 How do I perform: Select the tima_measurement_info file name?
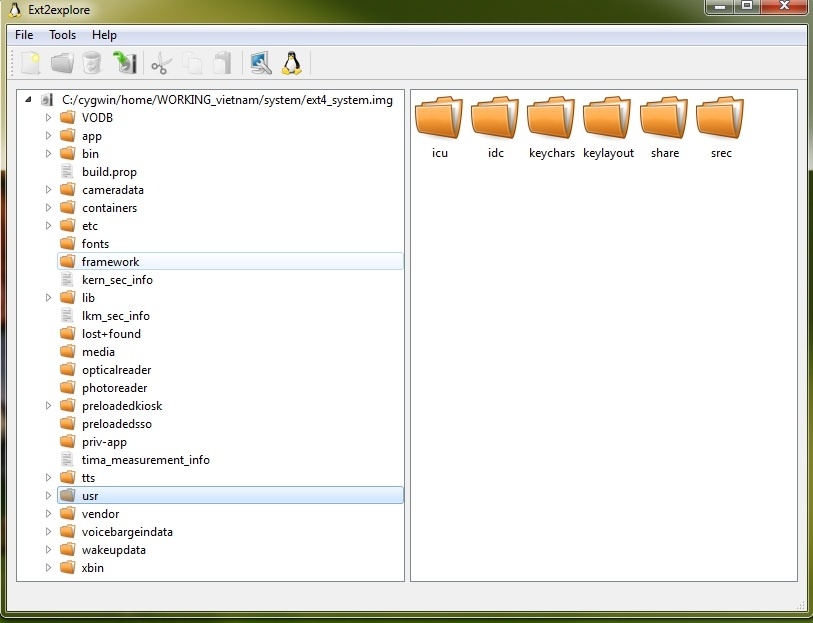146,460
